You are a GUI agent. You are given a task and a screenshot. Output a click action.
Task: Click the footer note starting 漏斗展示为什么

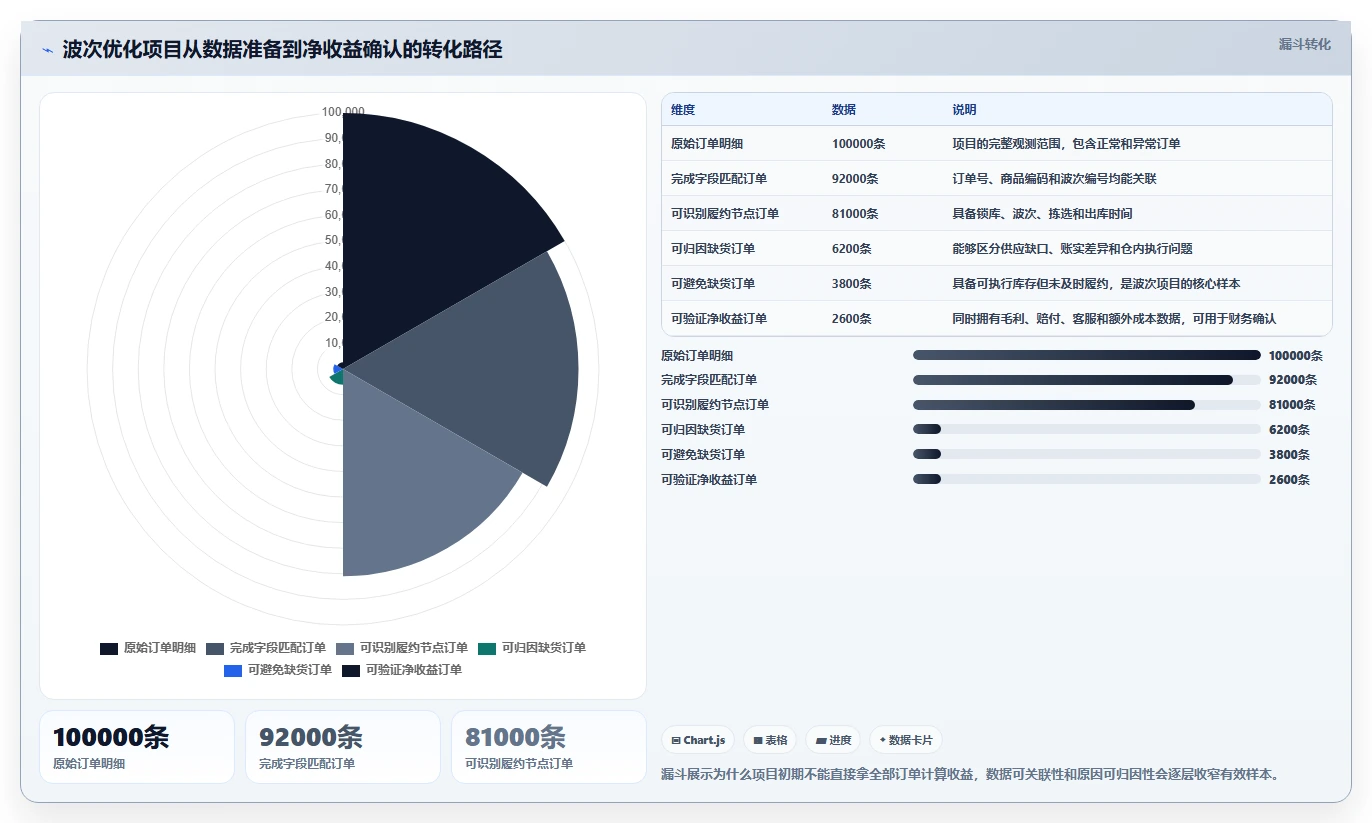971,774
